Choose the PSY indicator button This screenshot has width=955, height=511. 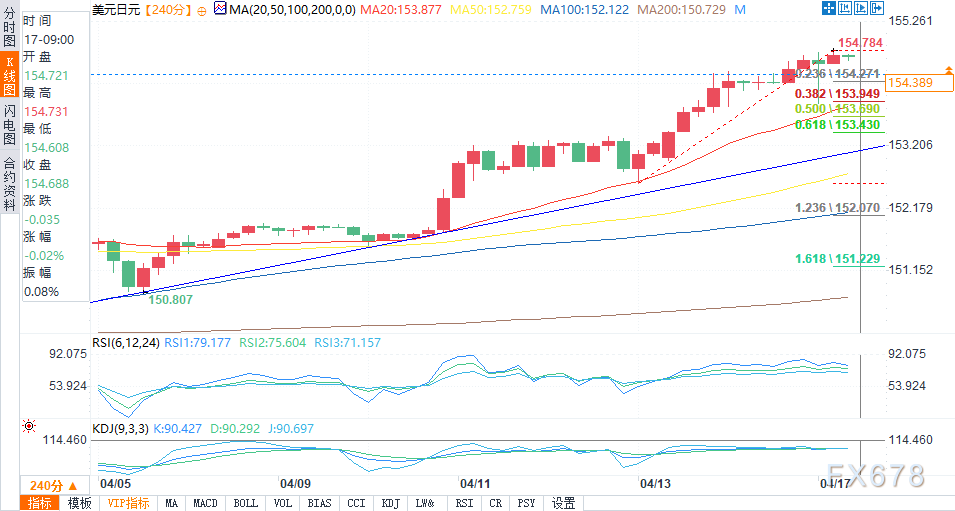pos(526,503)
